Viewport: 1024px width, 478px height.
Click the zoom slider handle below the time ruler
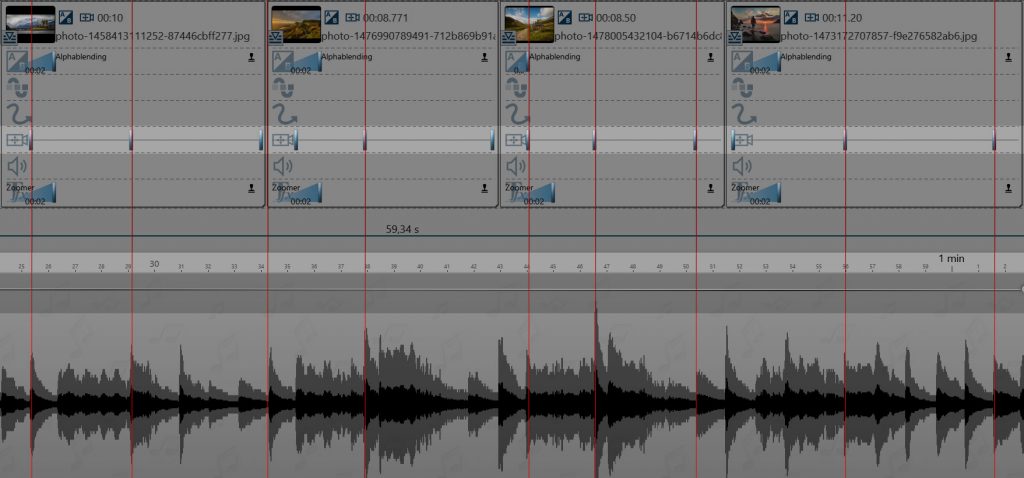1021,289
